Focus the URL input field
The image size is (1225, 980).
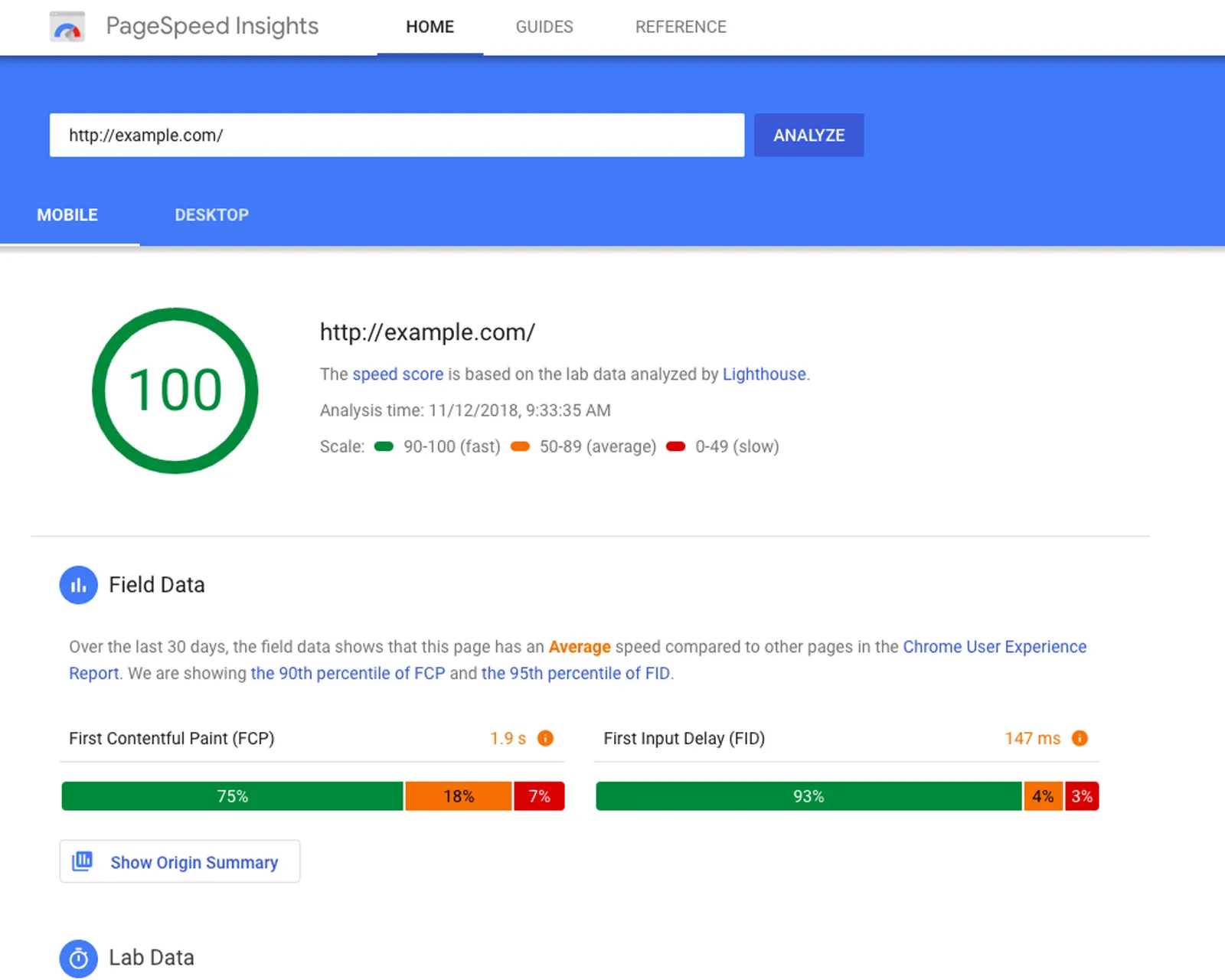[397, 136]
